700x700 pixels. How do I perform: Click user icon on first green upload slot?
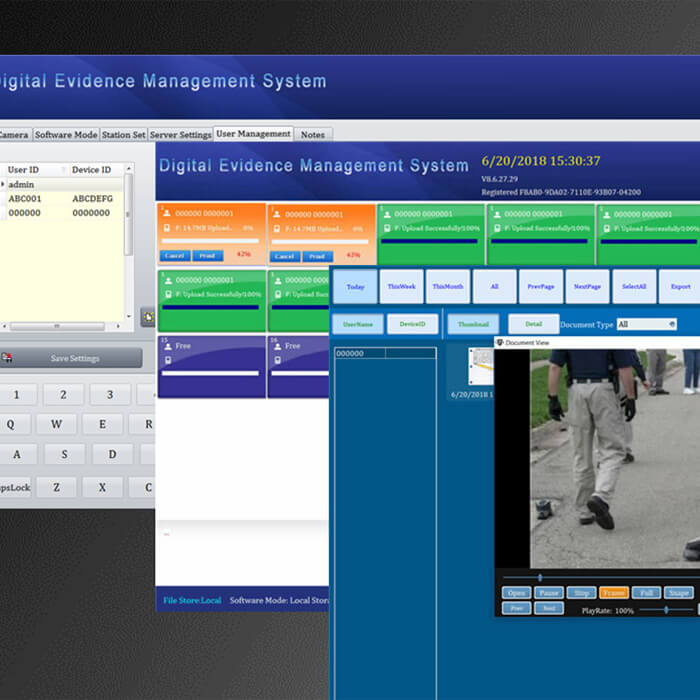(x=387, y=213)
